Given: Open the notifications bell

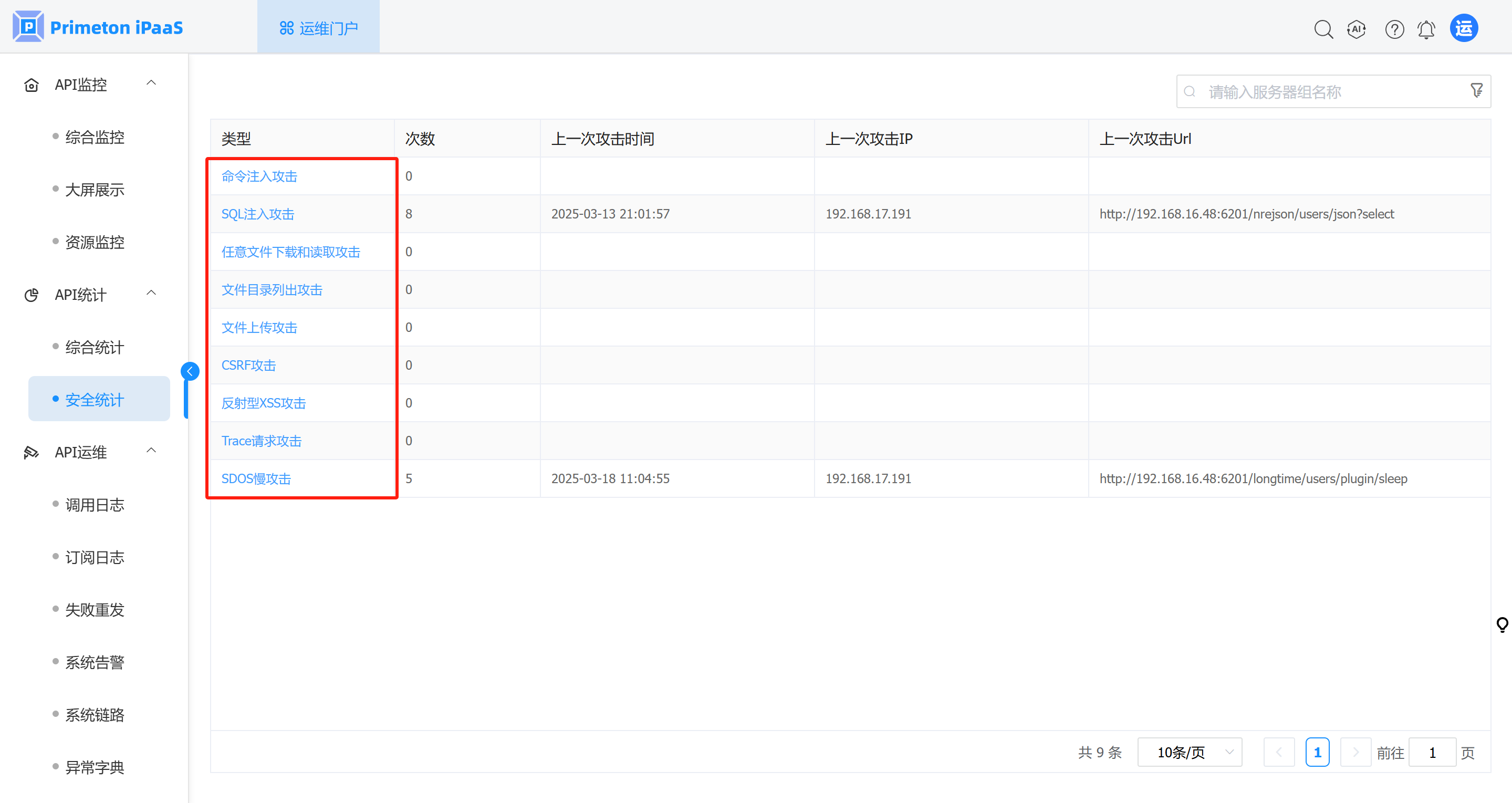Looking at the screenshot, I should [x=1426, y=29].
